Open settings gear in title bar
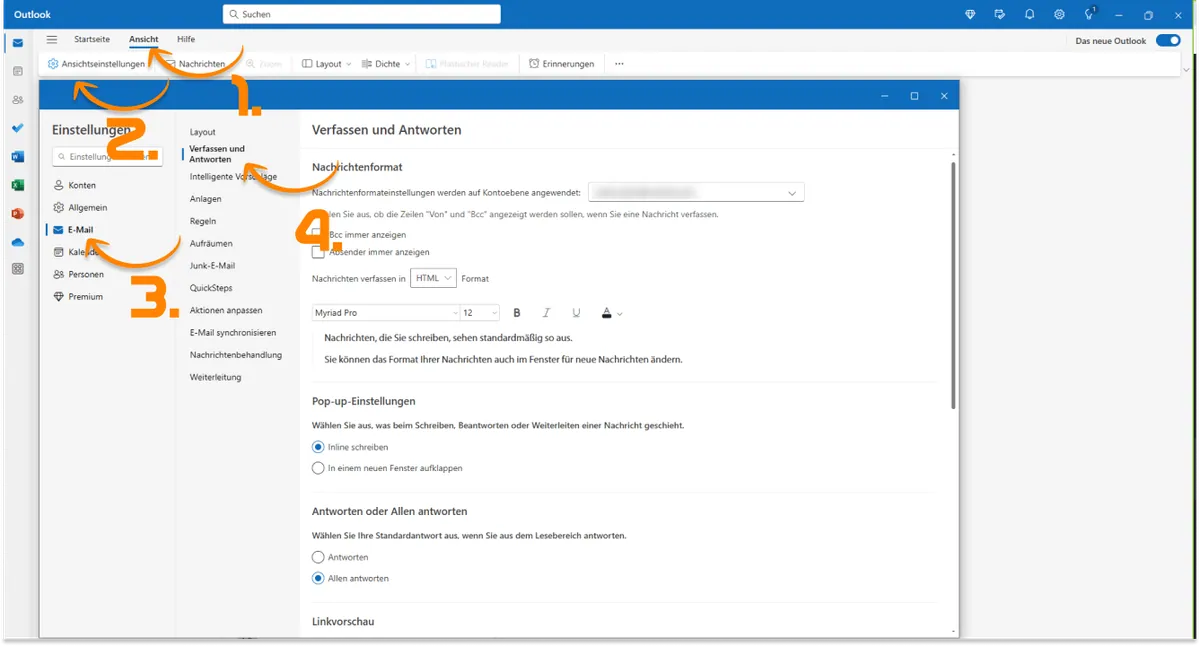Viewport: 1200px width, 646px height. click(x=1059, y=14)
